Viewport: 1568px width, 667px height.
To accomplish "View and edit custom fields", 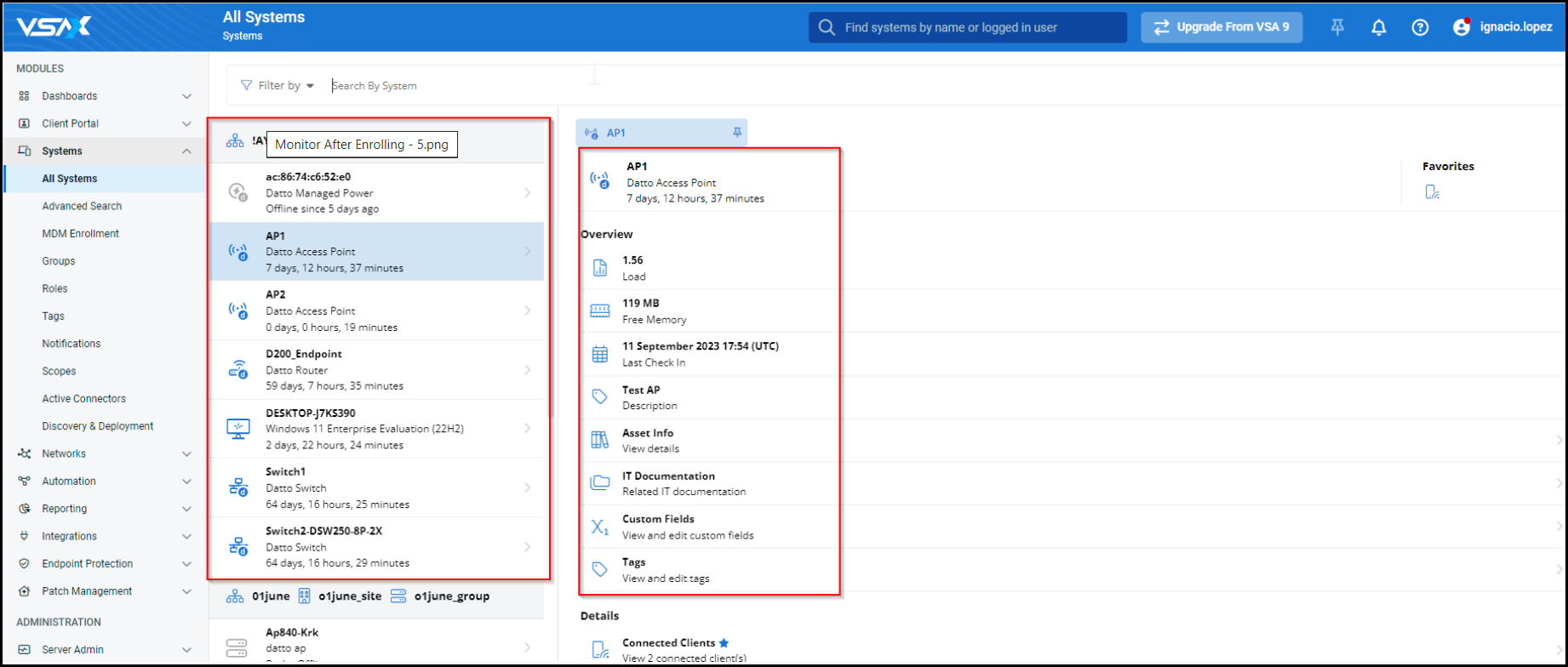I will [x=1073, y=527].
